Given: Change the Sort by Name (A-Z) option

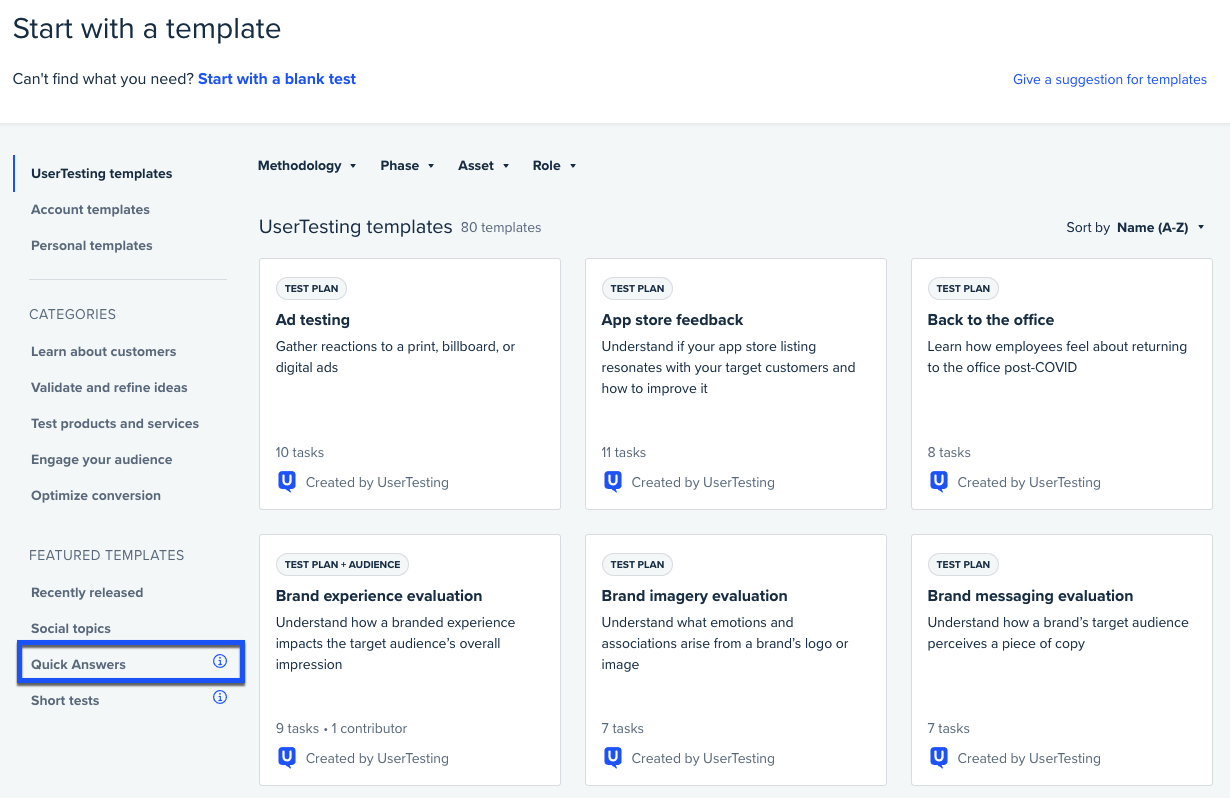Looking at the screenshot, I should 1160,228.
